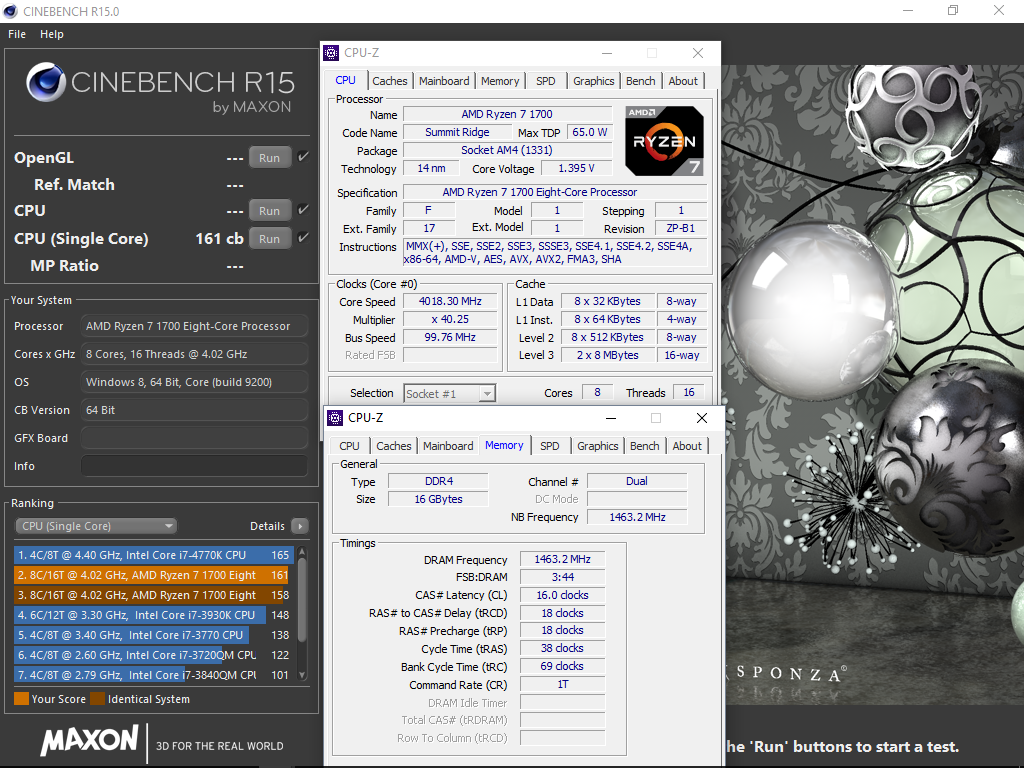
Task: Switch to SPD tab in lower CPU-Z
Action: [x=550, y=446]
